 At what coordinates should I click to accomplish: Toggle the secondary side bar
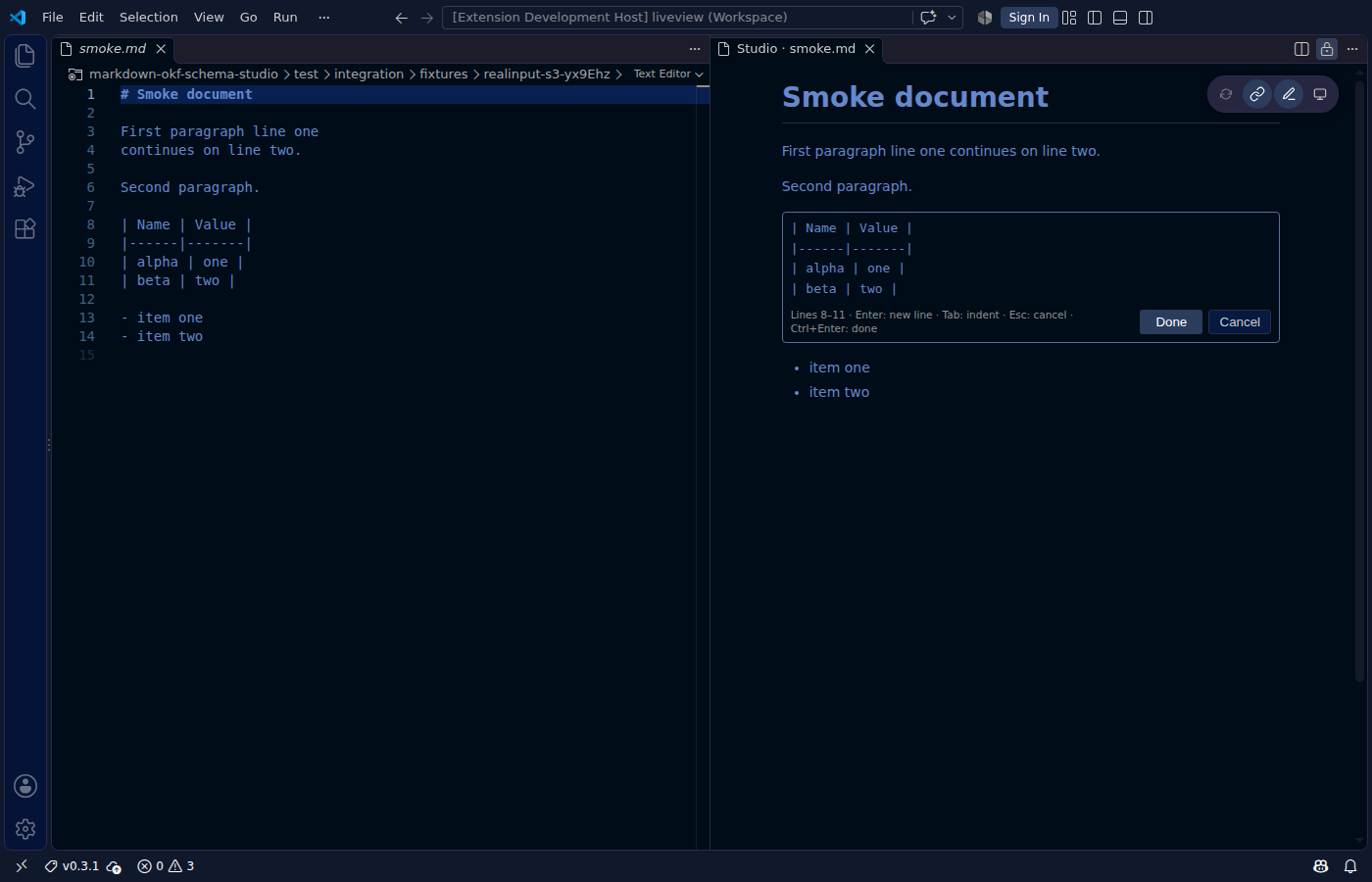click(x=1146, y=18)
